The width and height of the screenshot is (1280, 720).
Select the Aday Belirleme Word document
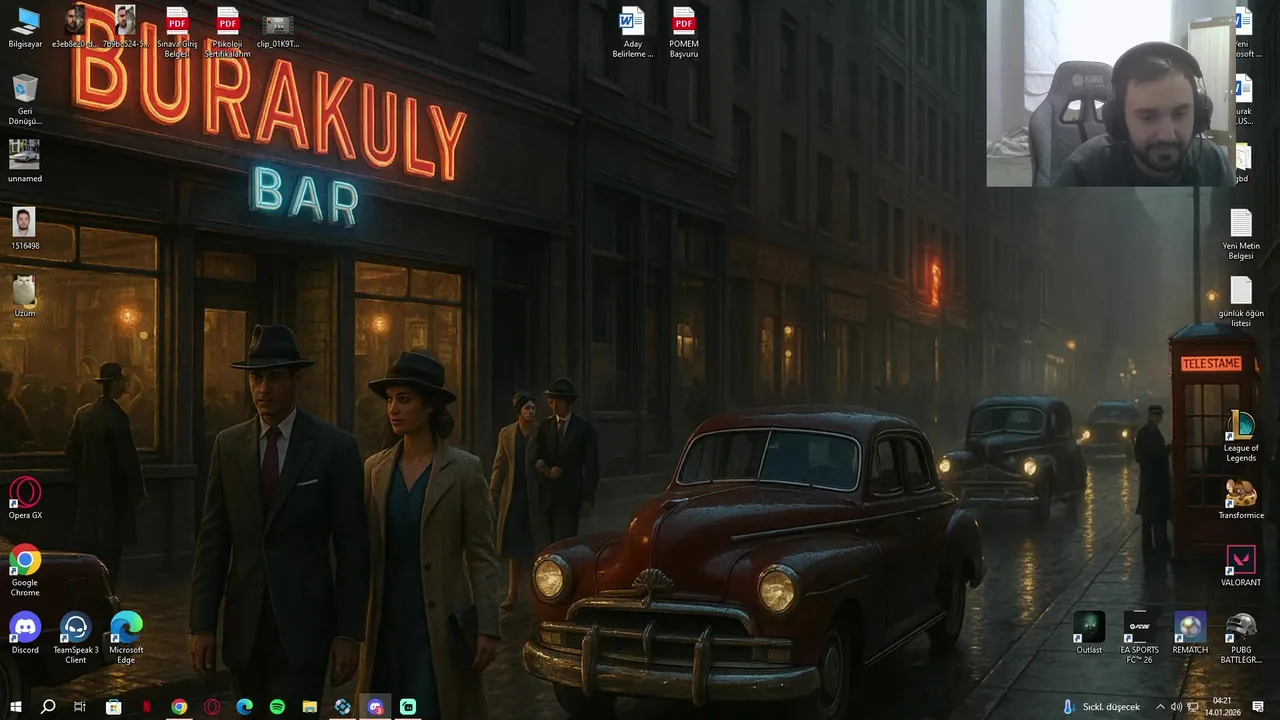pyautogui.click(x=632, y=32)
